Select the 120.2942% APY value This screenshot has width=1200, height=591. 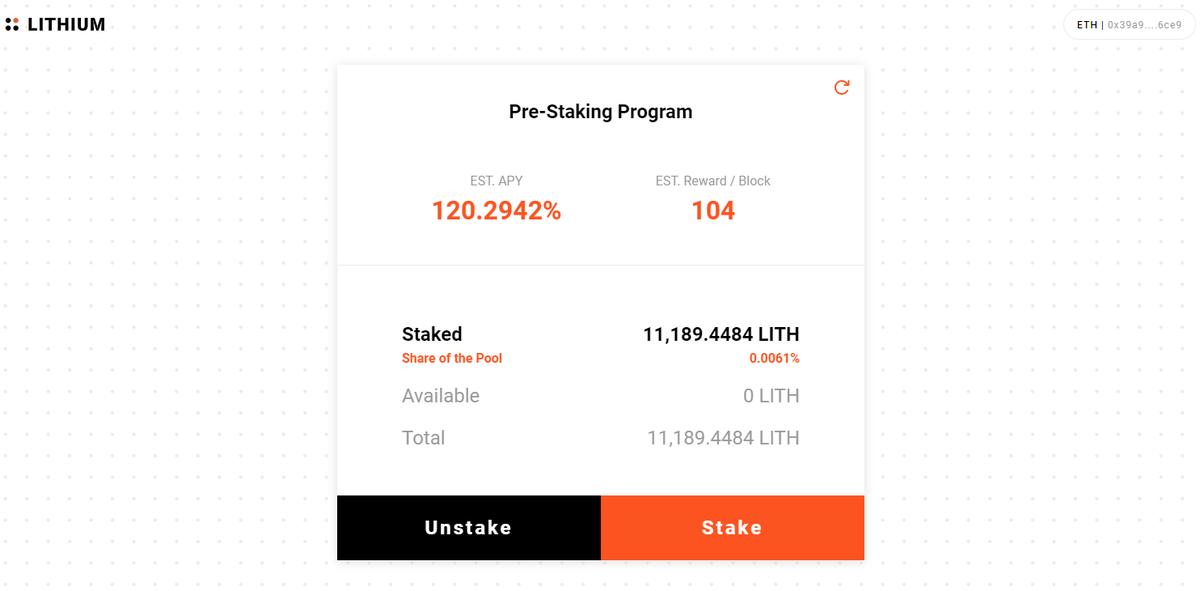(x=496, y=210)
